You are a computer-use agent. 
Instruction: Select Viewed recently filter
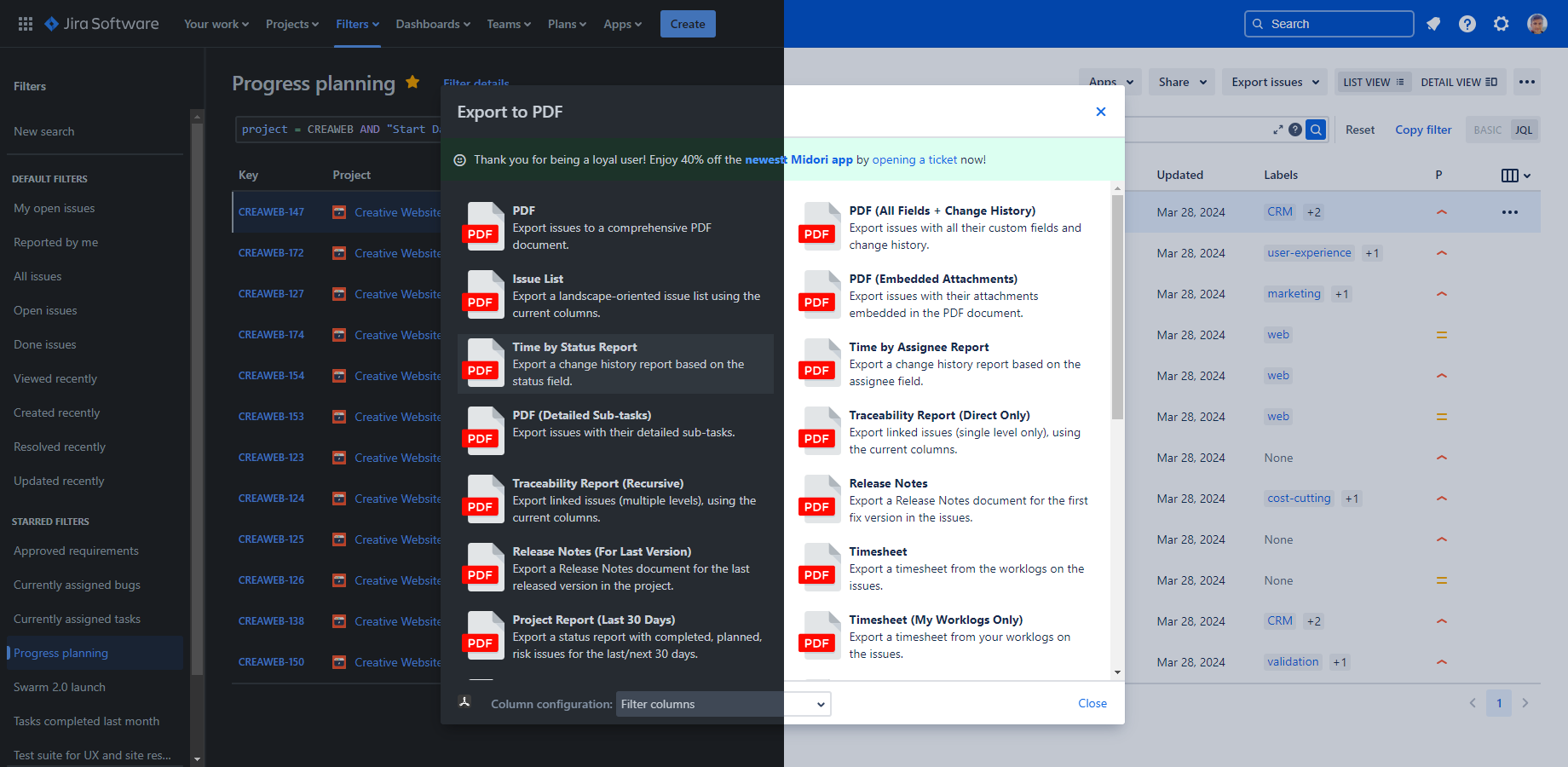pos(55,378)
